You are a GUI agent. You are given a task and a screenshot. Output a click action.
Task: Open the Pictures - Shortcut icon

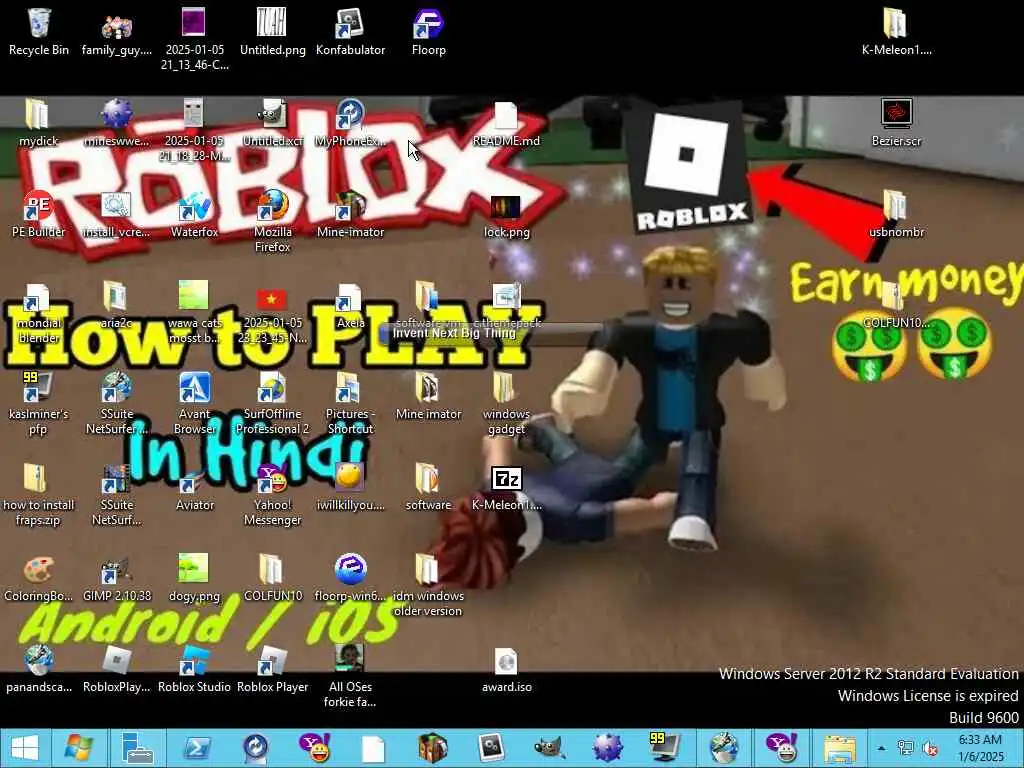pos(350,403)
